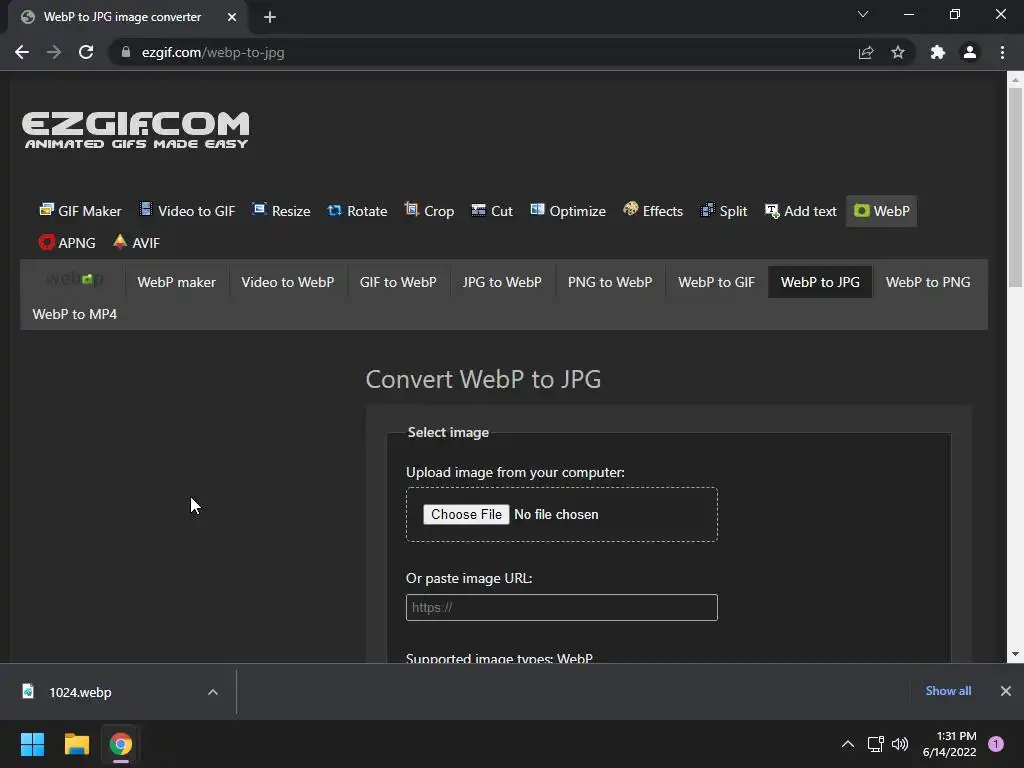This screenshot has width=1024, height=768.
Task: Open the Chrome extensions menu
Action: click(938, 52)
